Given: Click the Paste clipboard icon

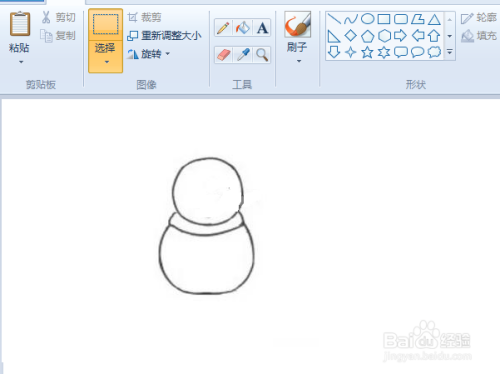Looking at the screenshot, I should coord(20,23).
